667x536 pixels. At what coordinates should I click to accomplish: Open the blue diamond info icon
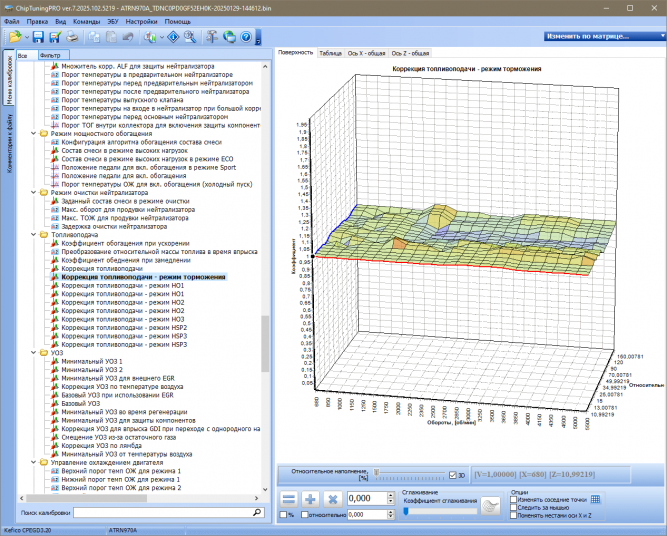[x=173, y=37]
